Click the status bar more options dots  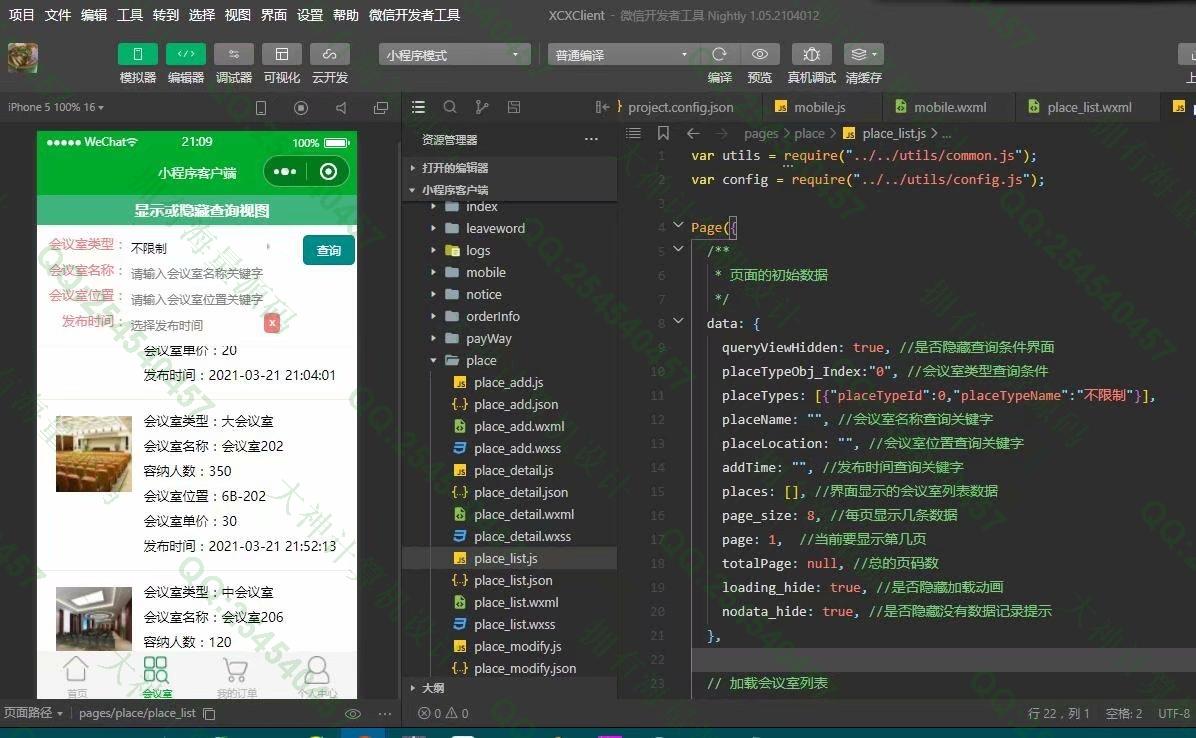384,714
